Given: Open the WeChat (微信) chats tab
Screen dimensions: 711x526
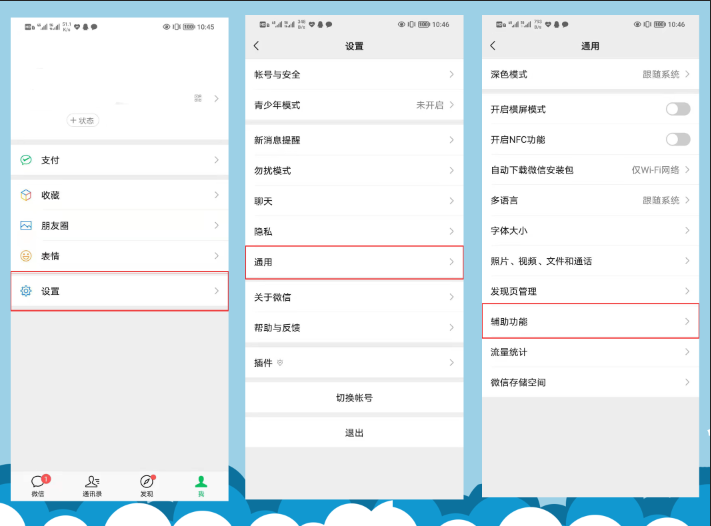Looking at the screenshot, I should [x=38, y=486].
